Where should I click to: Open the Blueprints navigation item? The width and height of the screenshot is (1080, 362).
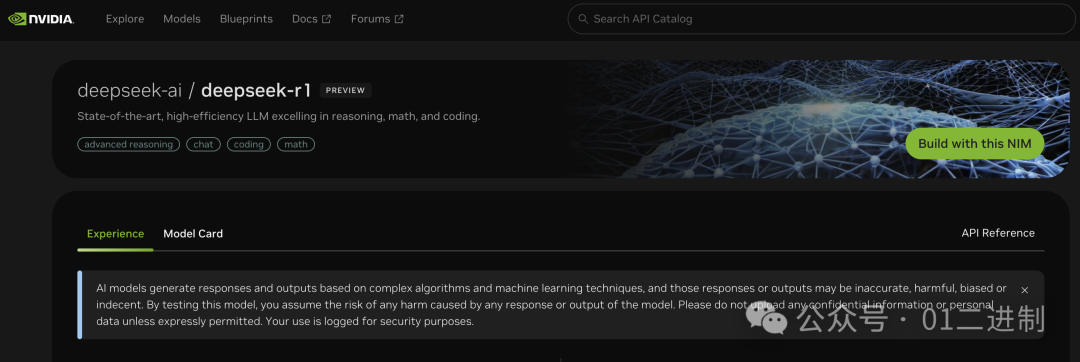tap(246, 19)
